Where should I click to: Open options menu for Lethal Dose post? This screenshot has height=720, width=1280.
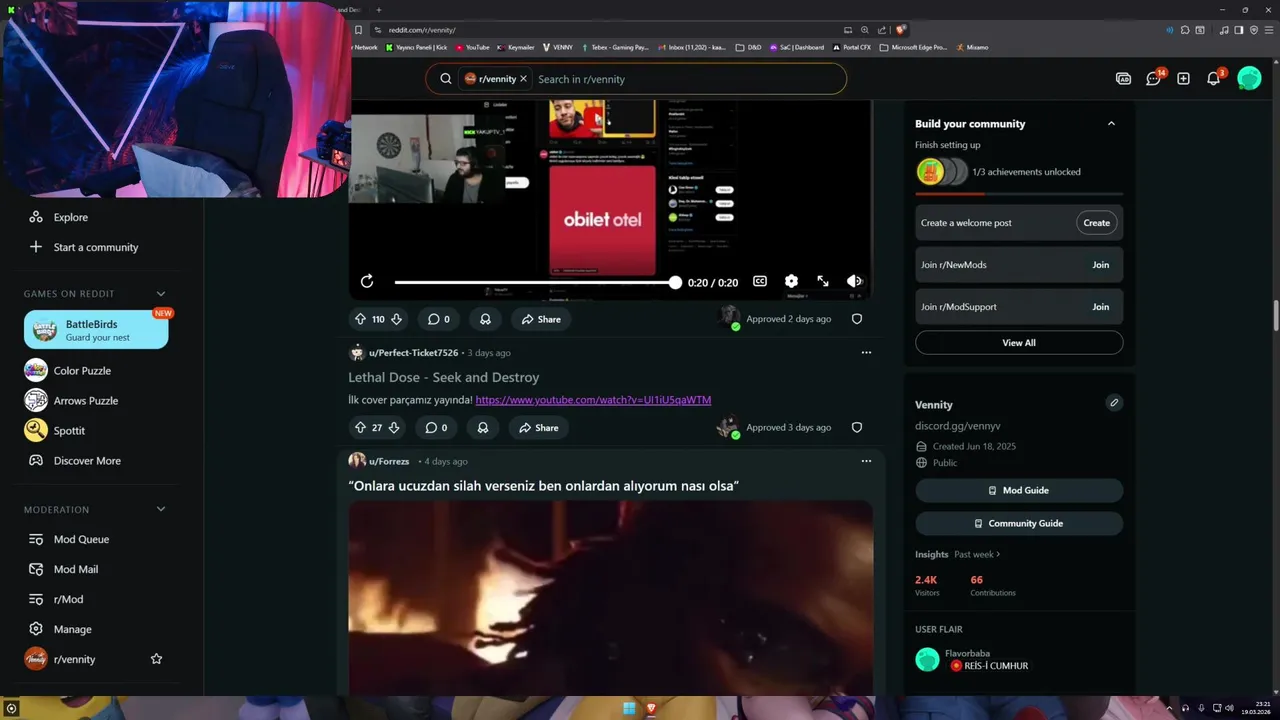pyautogui.click(x=866, y=353)
